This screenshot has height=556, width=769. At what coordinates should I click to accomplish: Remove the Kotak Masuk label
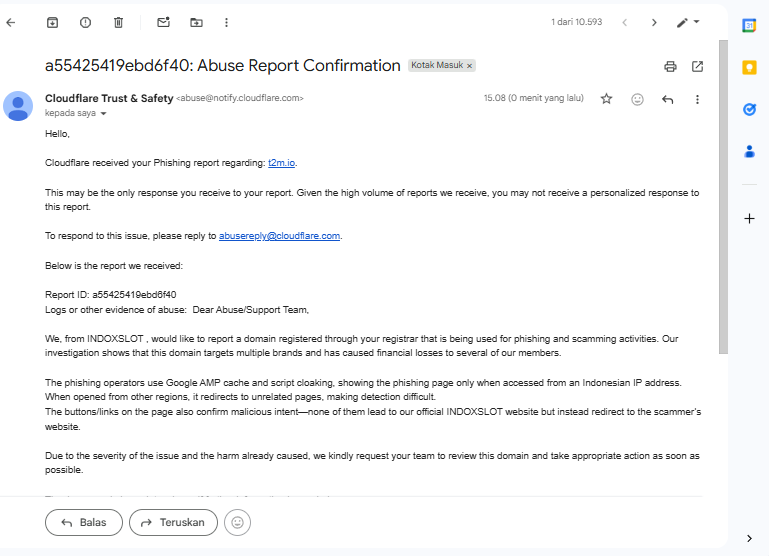tap(470, 66)
